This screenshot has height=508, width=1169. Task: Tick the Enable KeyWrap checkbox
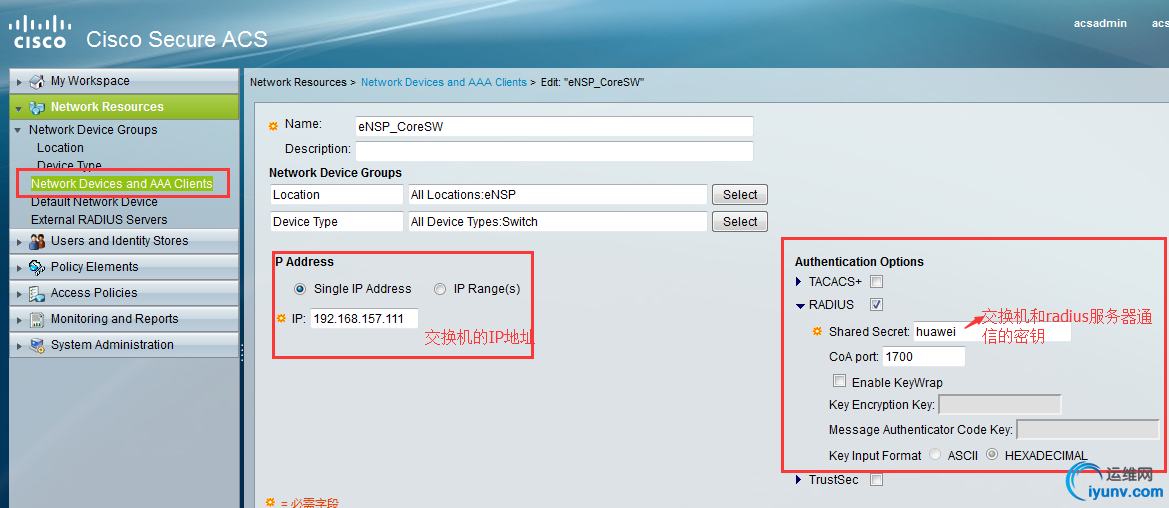point(839,381)
